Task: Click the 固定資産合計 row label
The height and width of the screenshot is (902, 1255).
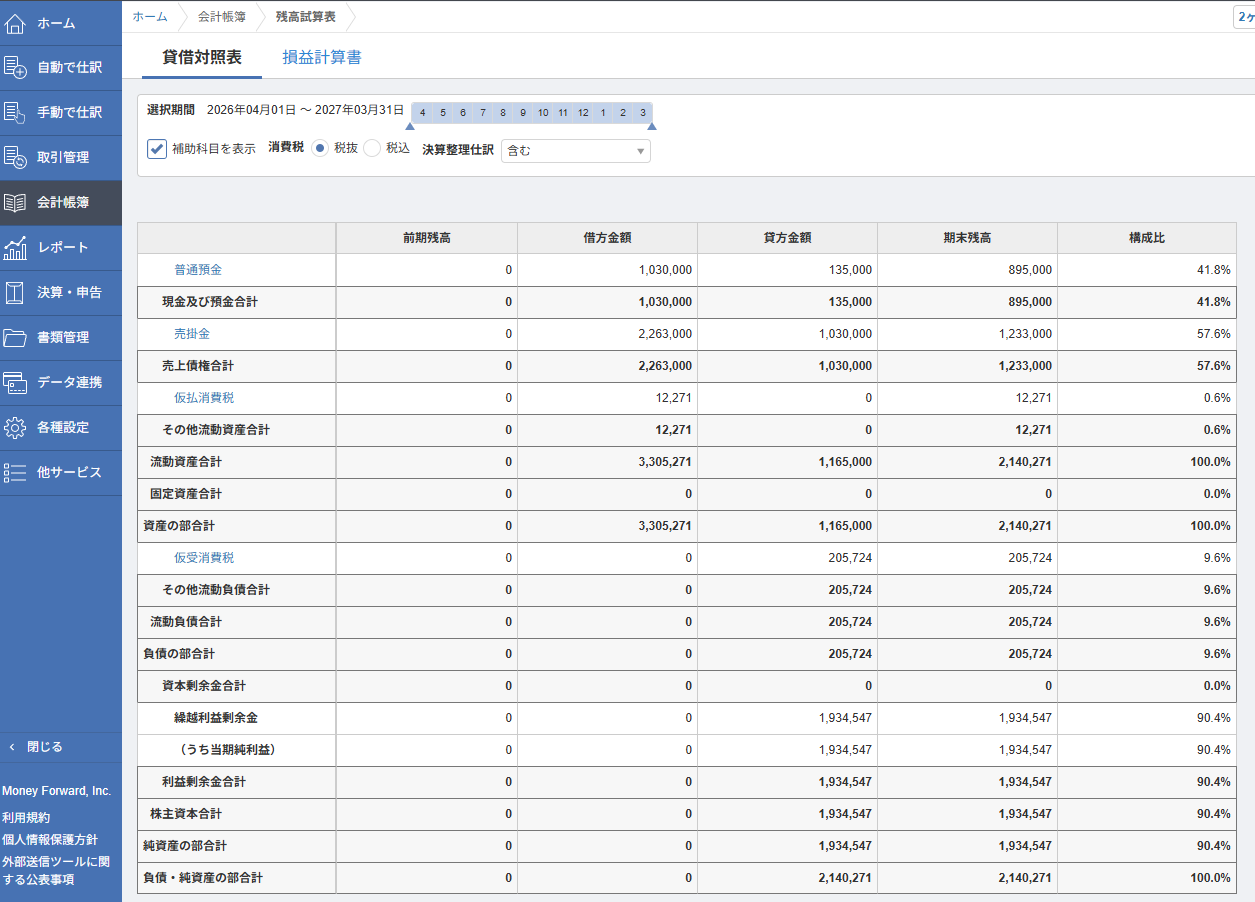Action: pos(186,494)
